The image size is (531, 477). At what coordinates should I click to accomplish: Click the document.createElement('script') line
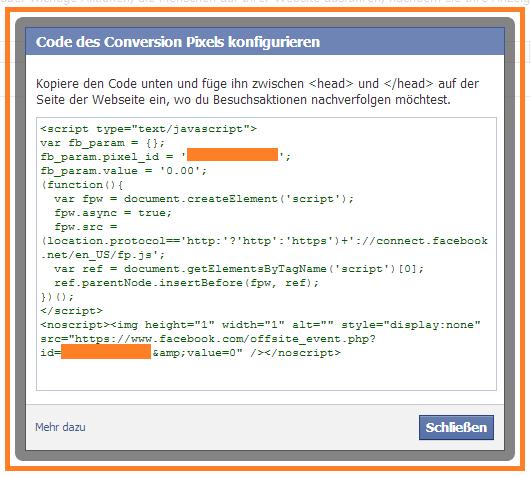(204, 199)
